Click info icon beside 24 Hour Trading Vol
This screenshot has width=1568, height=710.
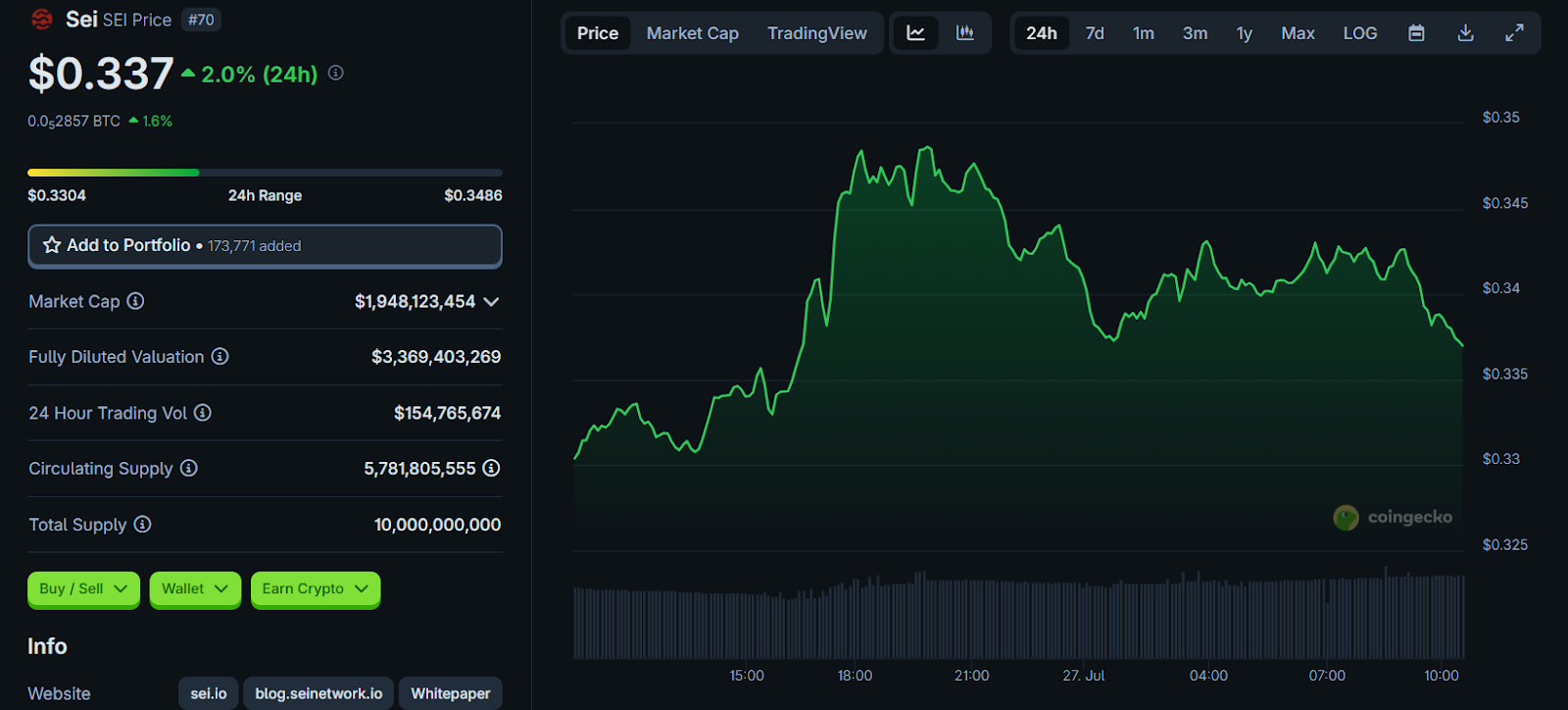[203, 413]
